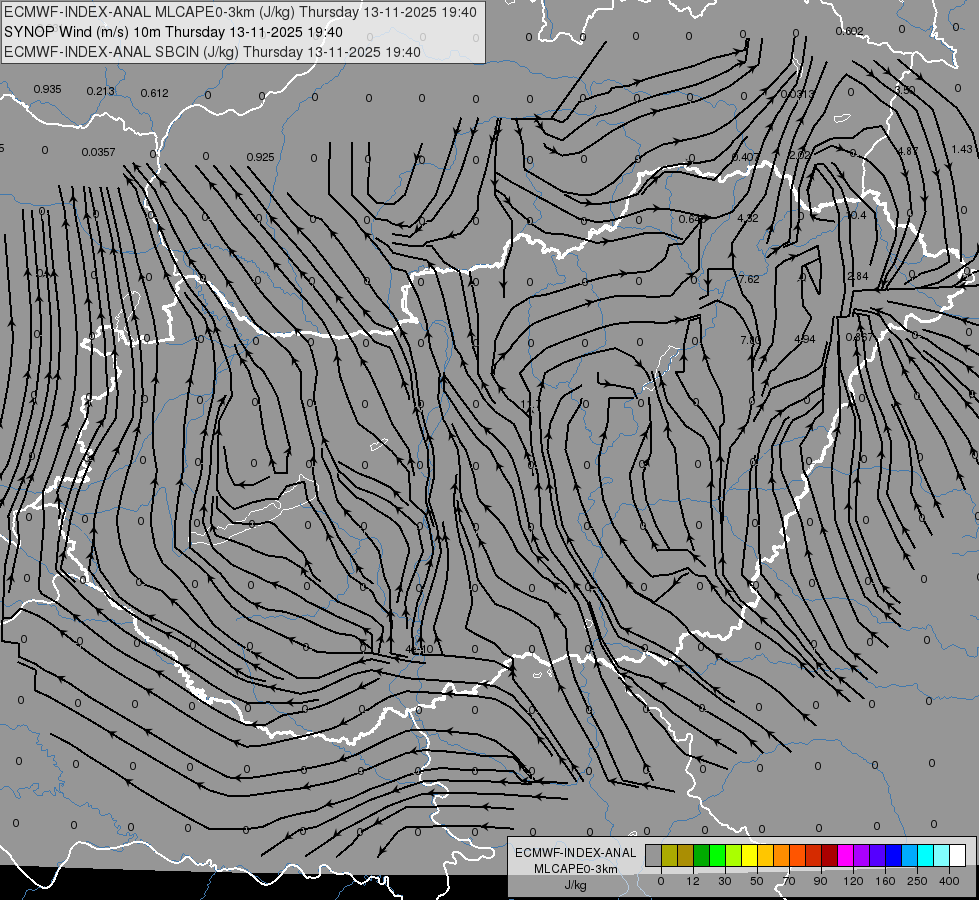Select the deep blue legend swatch
This screenshot has width=979, height=900.
pos(894,855)
